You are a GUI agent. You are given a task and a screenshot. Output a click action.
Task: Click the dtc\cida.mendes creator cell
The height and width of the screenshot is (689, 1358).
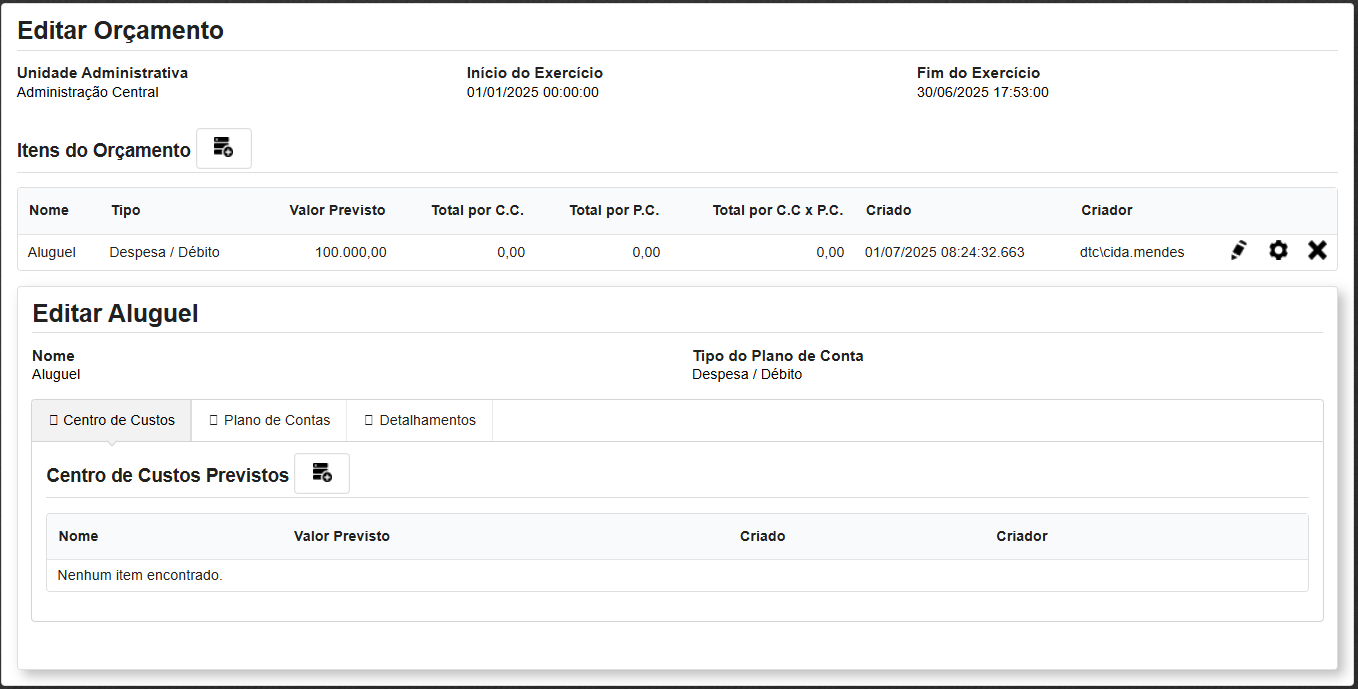pos(1132,252)
